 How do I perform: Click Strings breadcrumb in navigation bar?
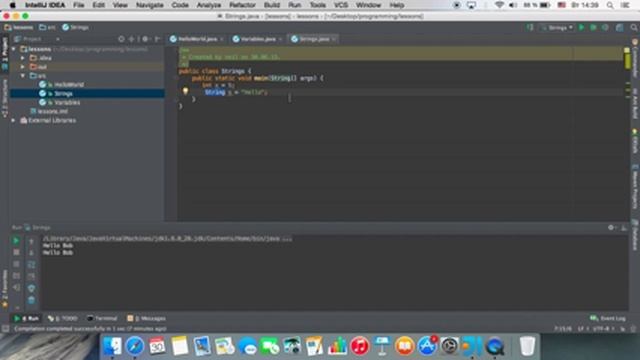coord(76,27)
